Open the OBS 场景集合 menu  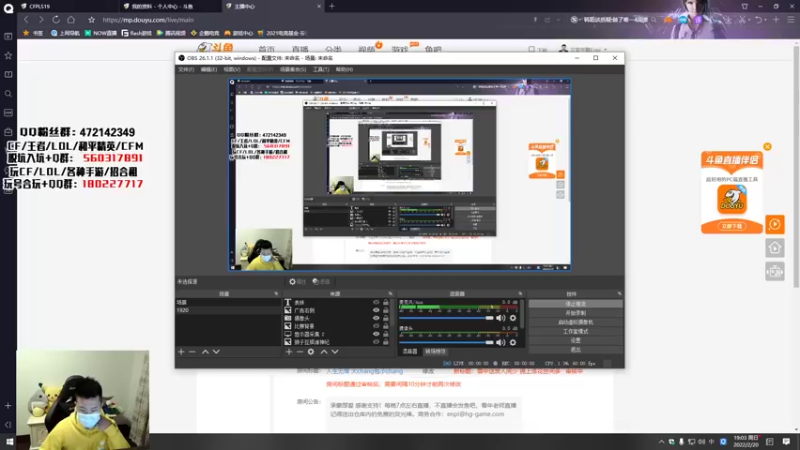pos(293,69)
